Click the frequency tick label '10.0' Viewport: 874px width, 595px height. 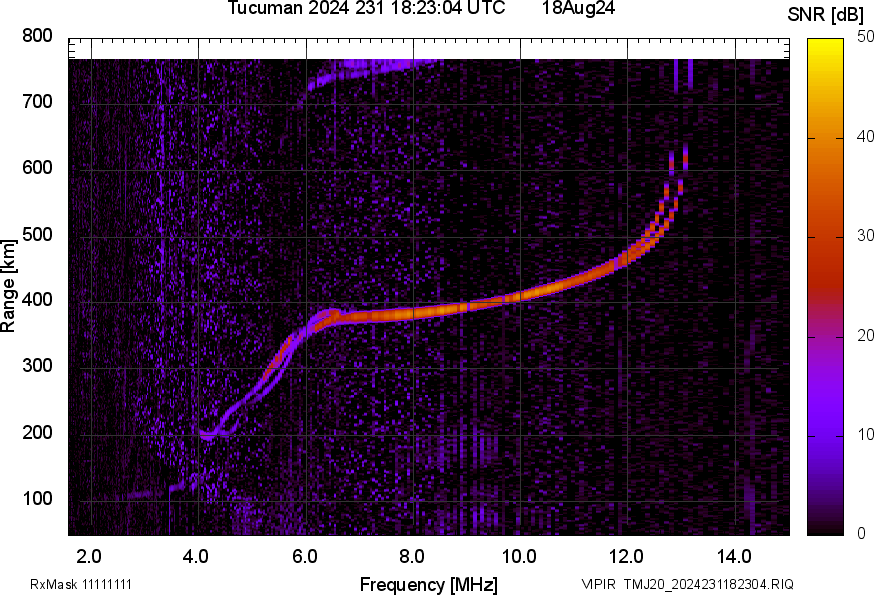pos(519,556)
